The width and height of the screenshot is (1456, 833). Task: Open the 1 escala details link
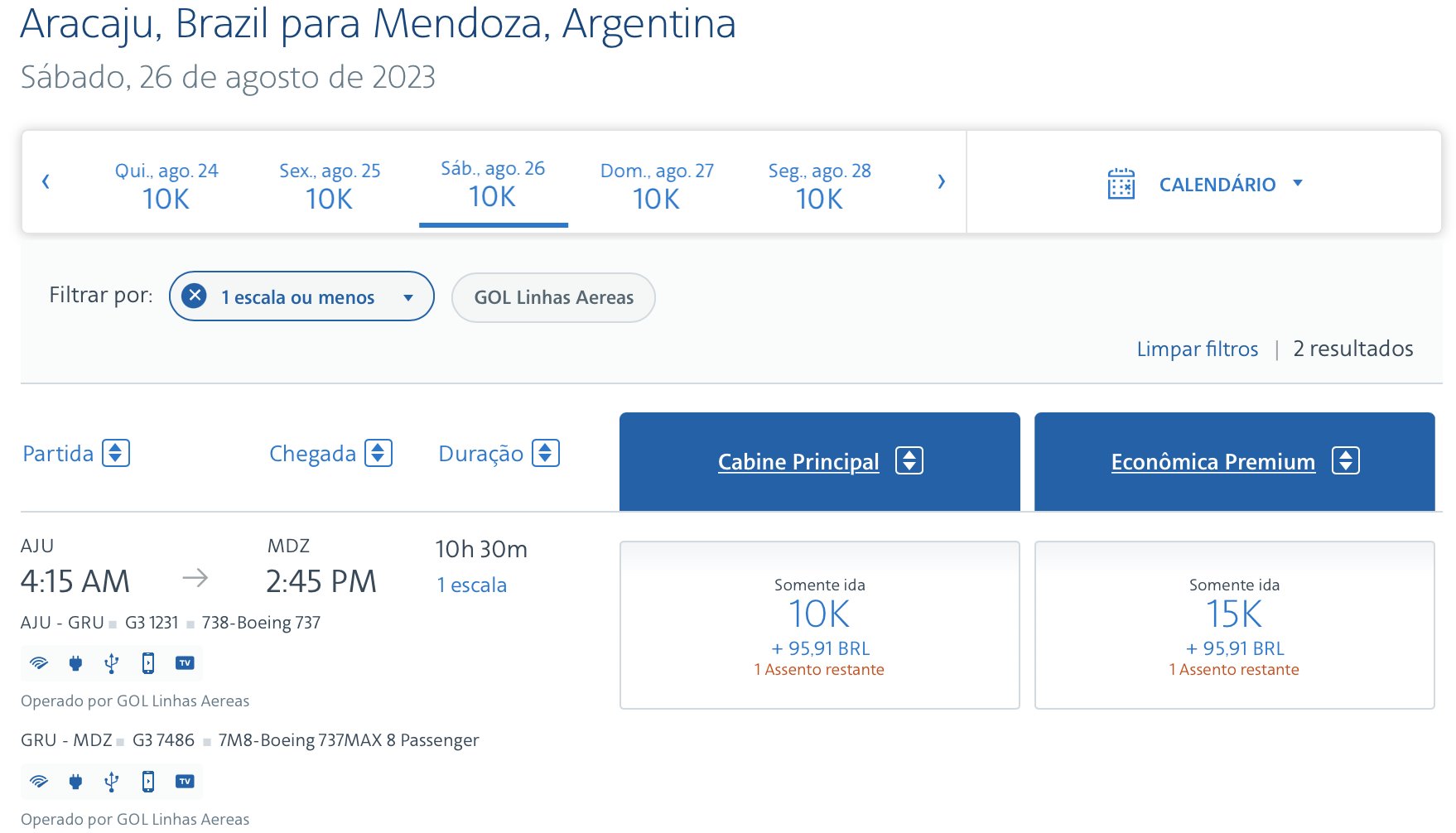[472, 585]
